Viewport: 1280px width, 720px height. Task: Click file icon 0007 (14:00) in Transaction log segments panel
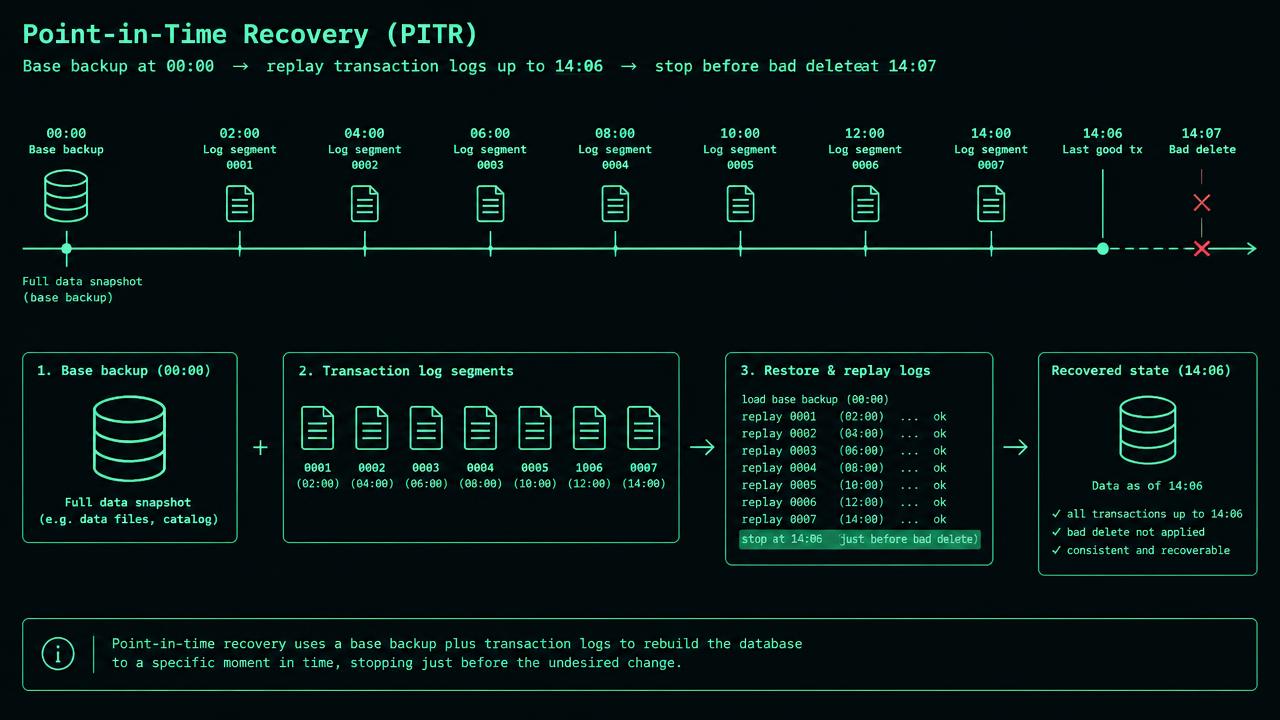point(643,428)
